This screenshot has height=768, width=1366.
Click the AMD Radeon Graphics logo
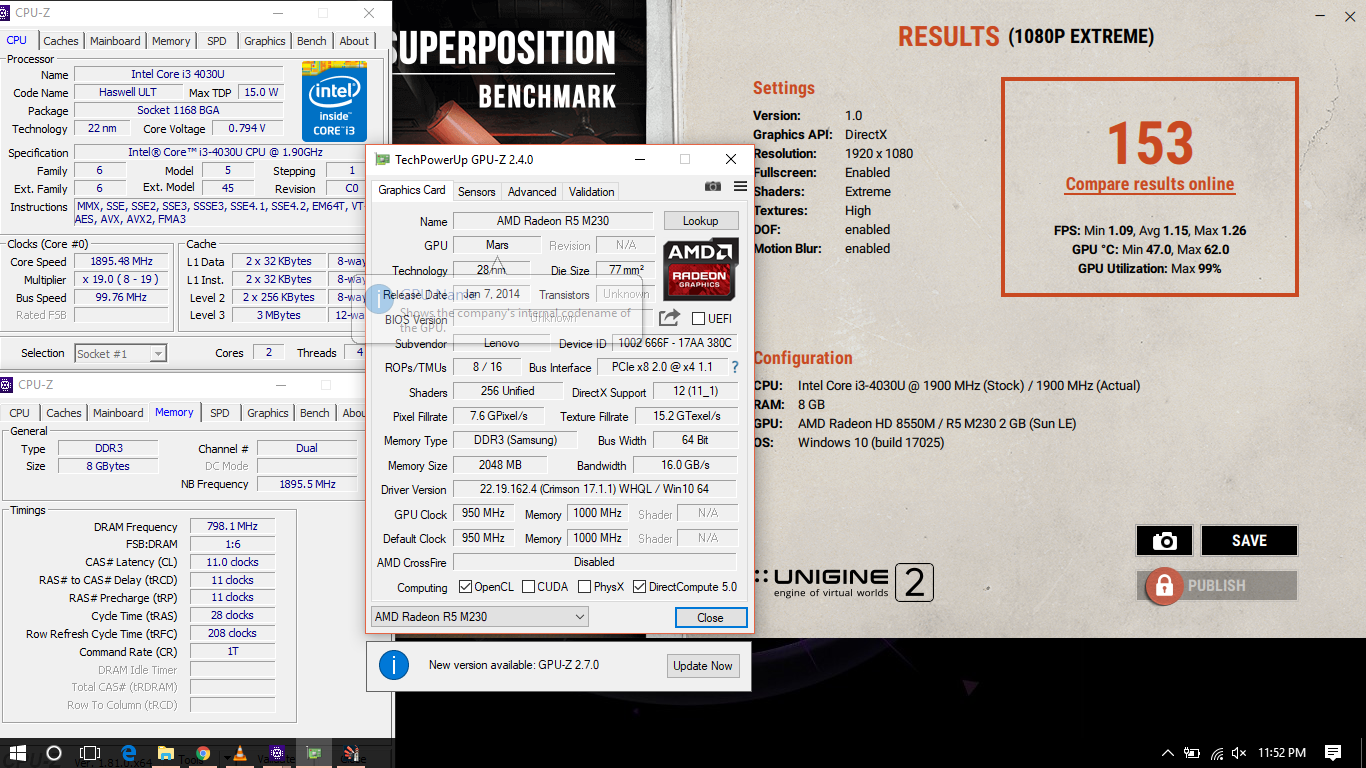(x=701, y=269)
